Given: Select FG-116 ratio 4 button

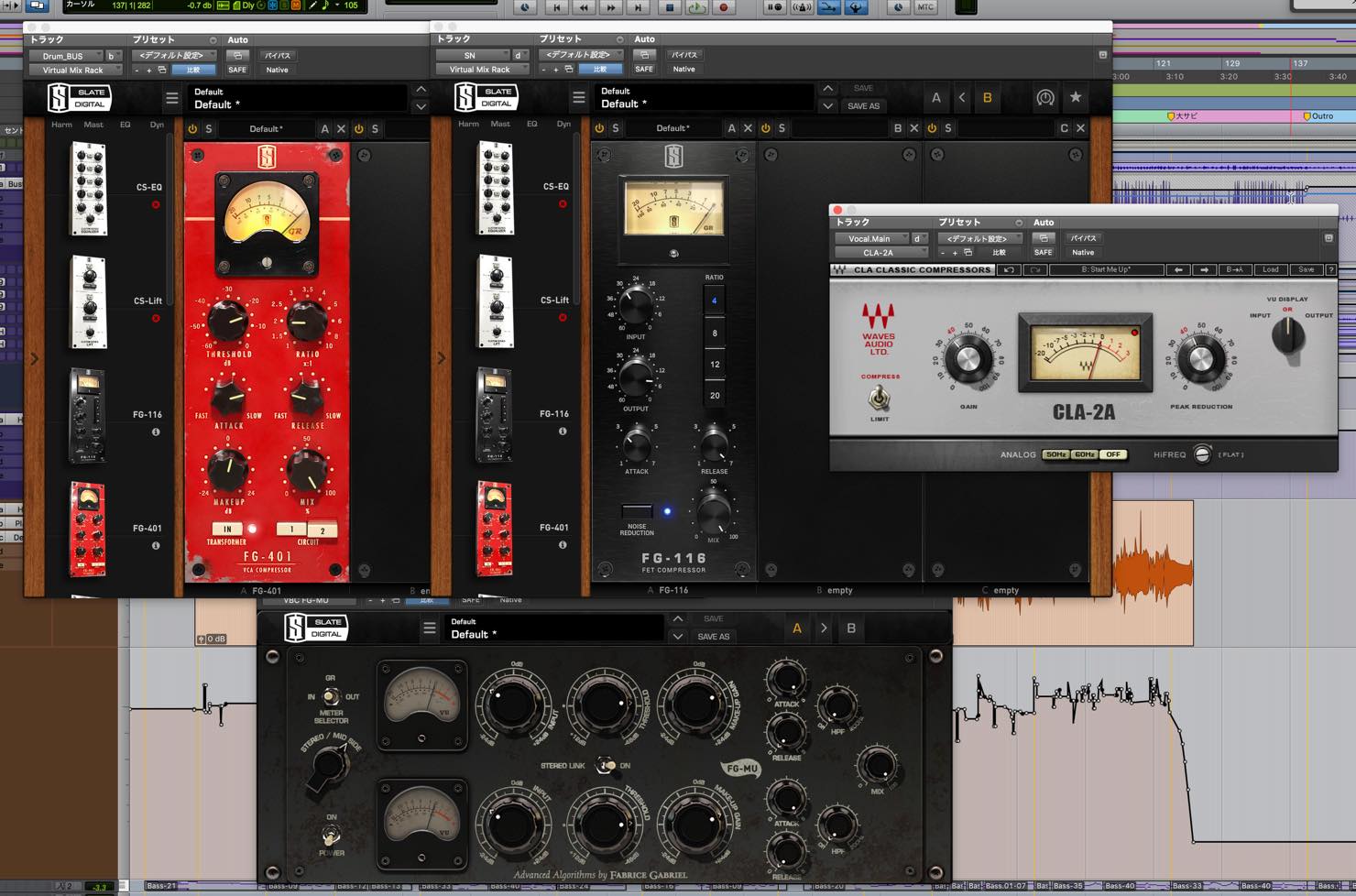Looking at the screenshot, I should point(715,300).
